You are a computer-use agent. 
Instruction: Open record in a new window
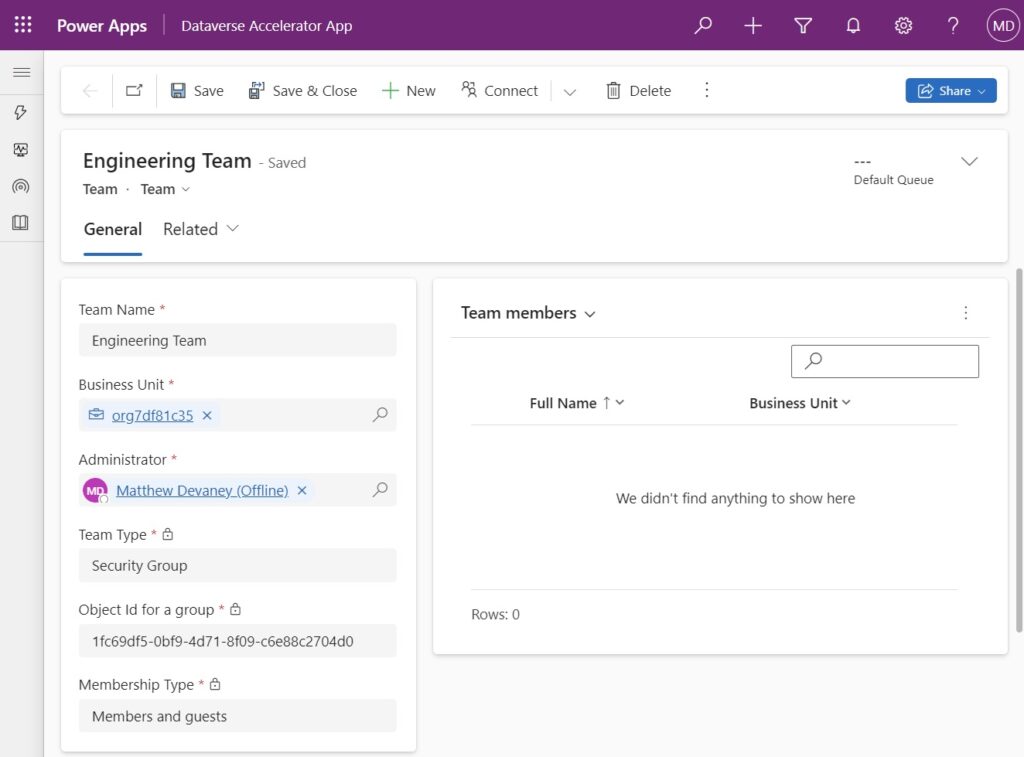134,91
